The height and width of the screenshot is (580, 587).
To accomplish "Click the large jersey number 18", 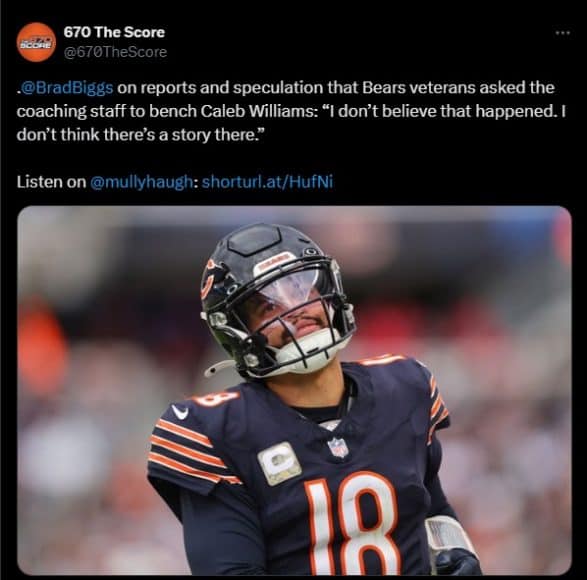I will pyautogui.click(x=352, y=526).
